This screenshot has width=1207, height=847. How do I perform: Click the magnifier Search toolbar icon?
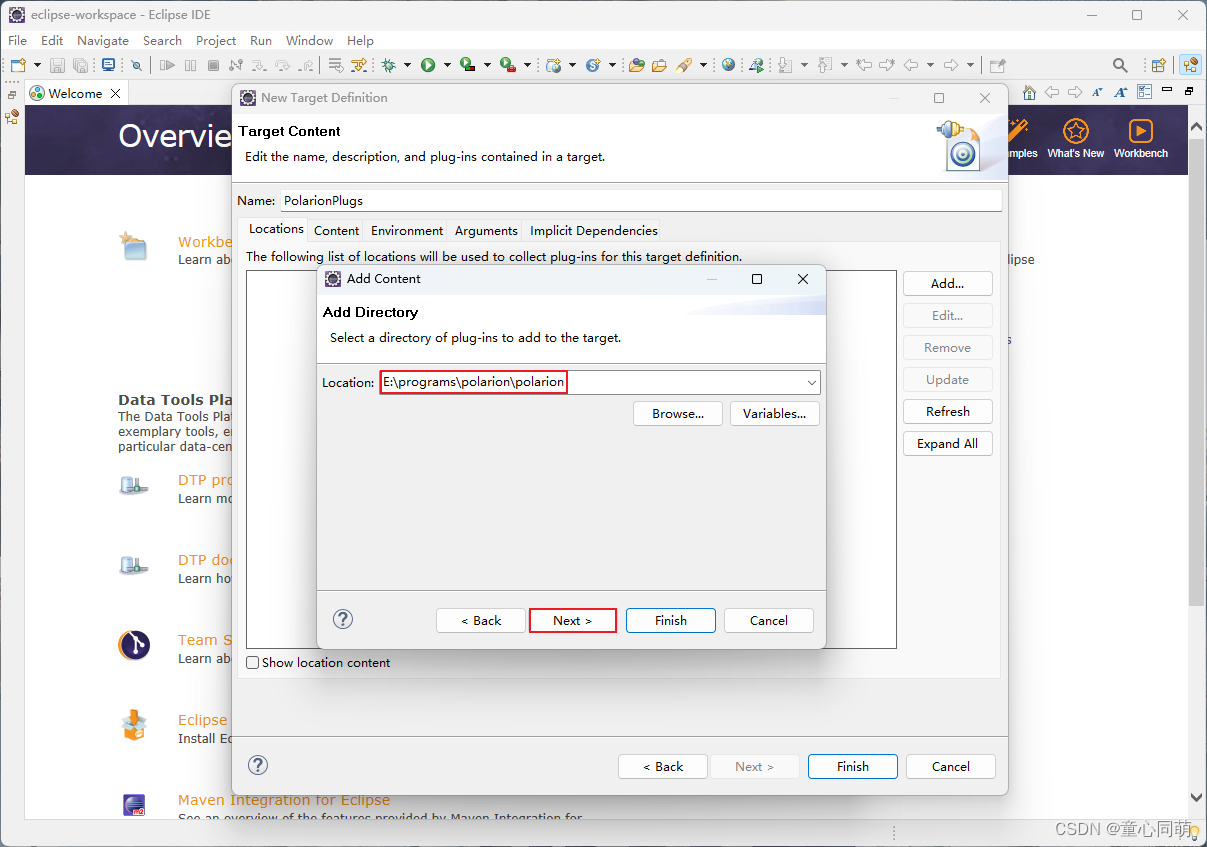pyautogui.click(x=1120, y=65)
